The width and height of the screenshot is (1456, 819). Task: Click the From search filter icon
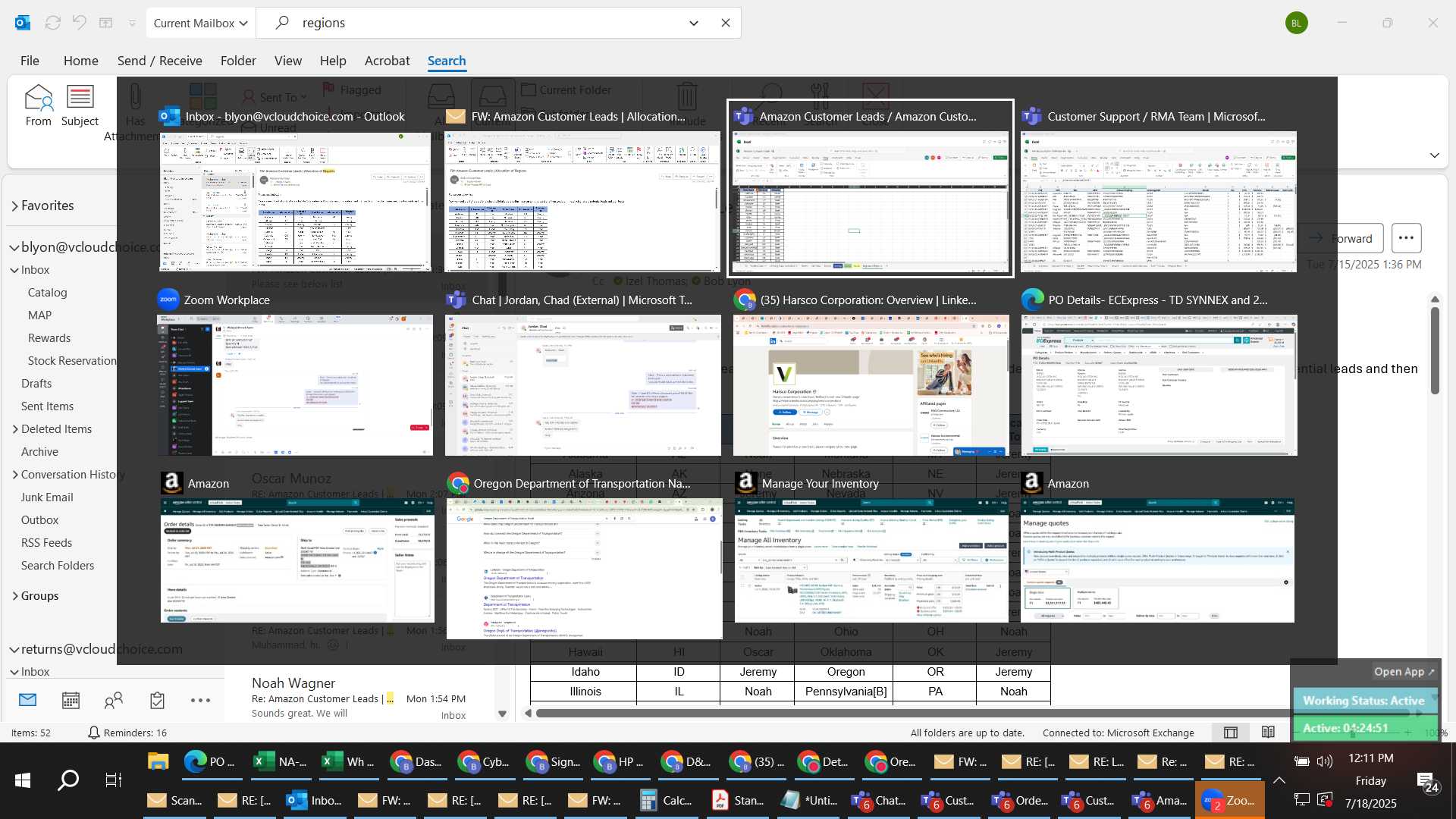(38, 105)
